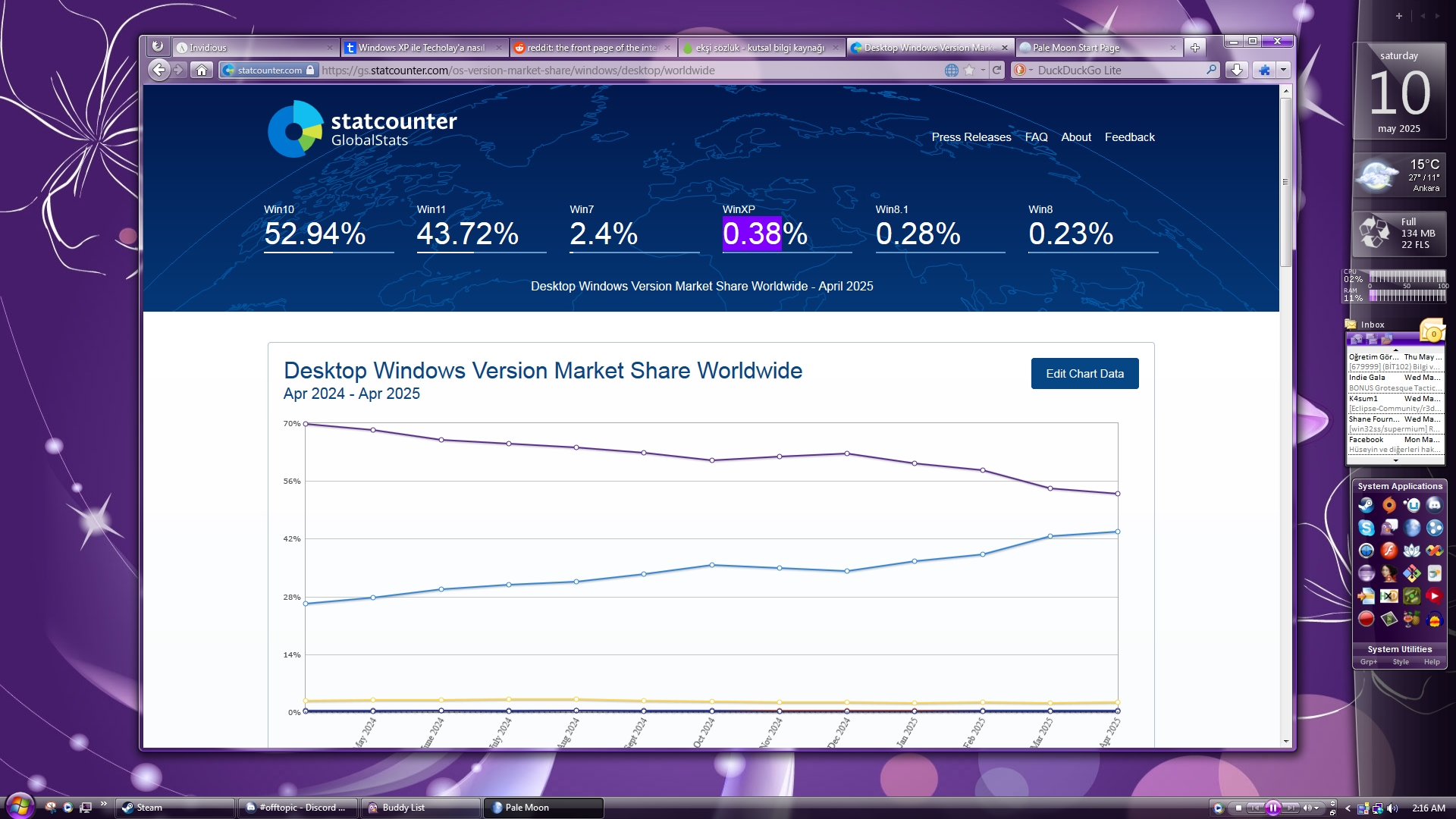Open the Facebook email in inbox gadget

1395,444
